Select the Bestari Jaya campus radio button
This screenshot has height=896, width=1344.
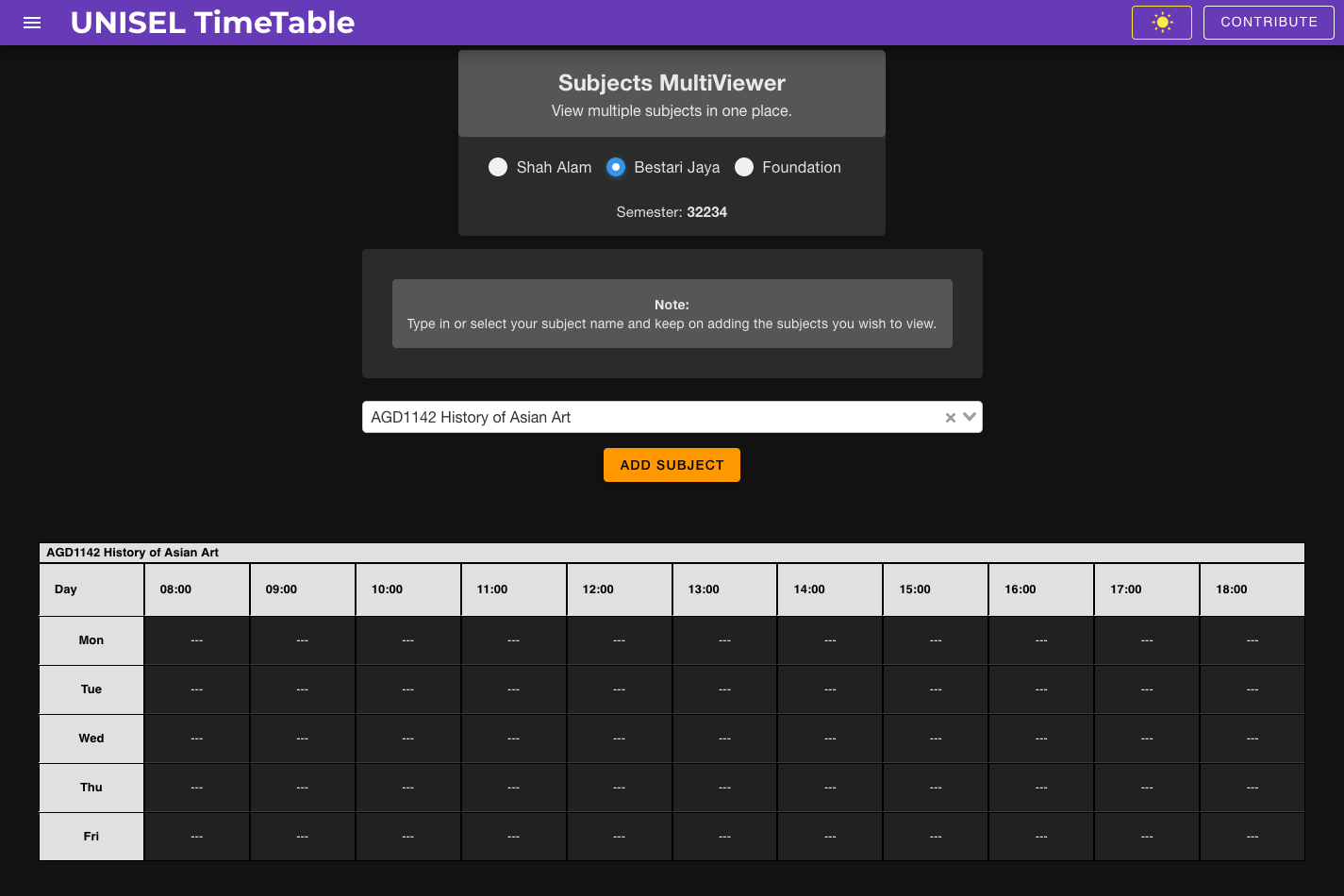click(616, 167)
